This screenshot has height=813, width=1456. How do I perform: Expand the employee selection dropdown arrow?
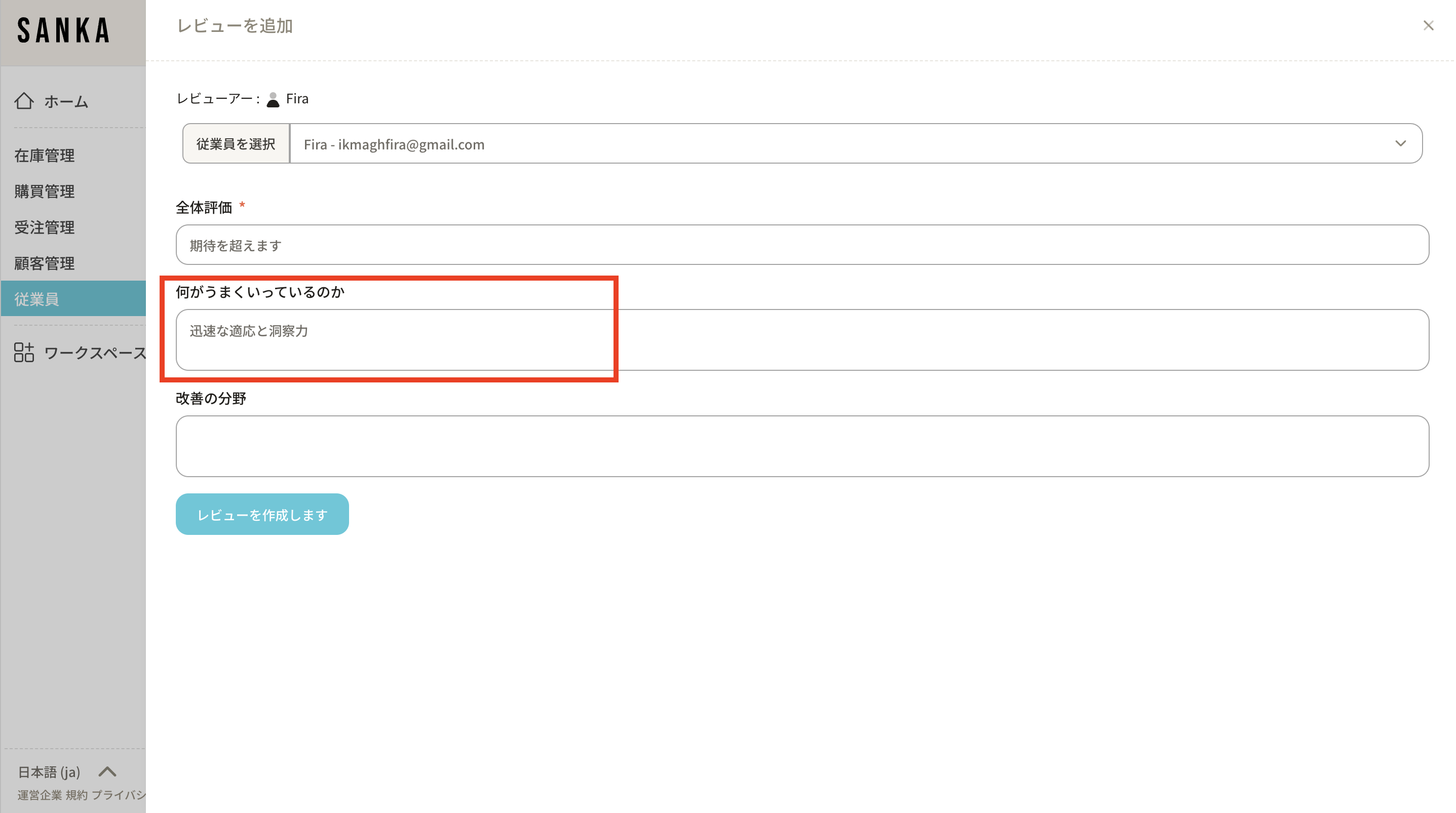[x=1400, y=144]
